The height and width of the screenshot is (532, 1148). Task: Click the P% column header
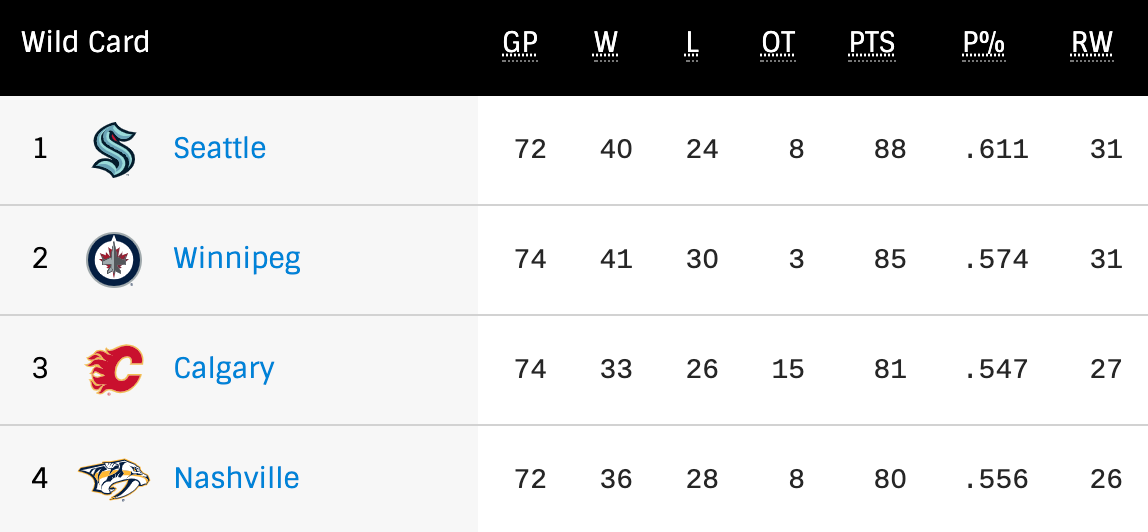tap(984, 43)
